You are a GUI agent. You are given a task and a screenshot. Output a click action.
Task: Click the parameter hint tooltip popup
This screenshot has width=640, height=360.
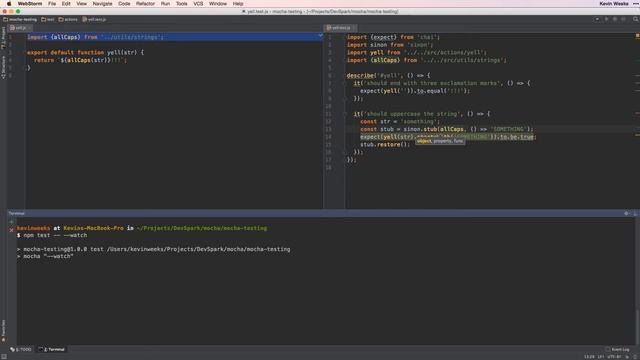(440, 141)
